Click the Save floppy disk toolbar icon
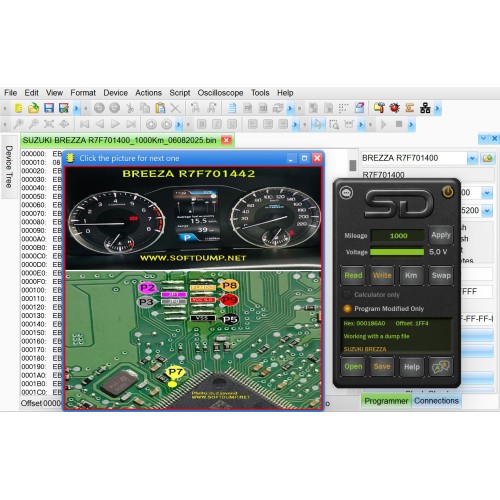The height and width of the screenshot is (500, 500). point(49,108)
